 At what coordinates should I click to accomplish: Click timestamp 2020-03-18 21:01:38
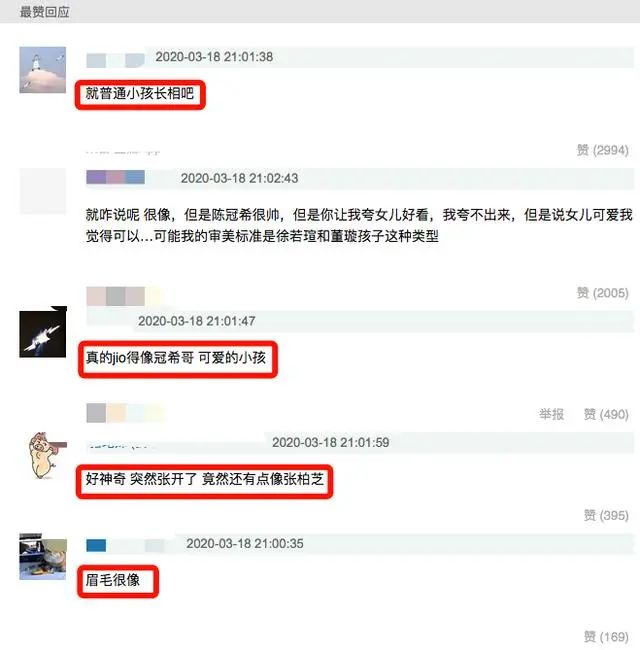[214, 57]
